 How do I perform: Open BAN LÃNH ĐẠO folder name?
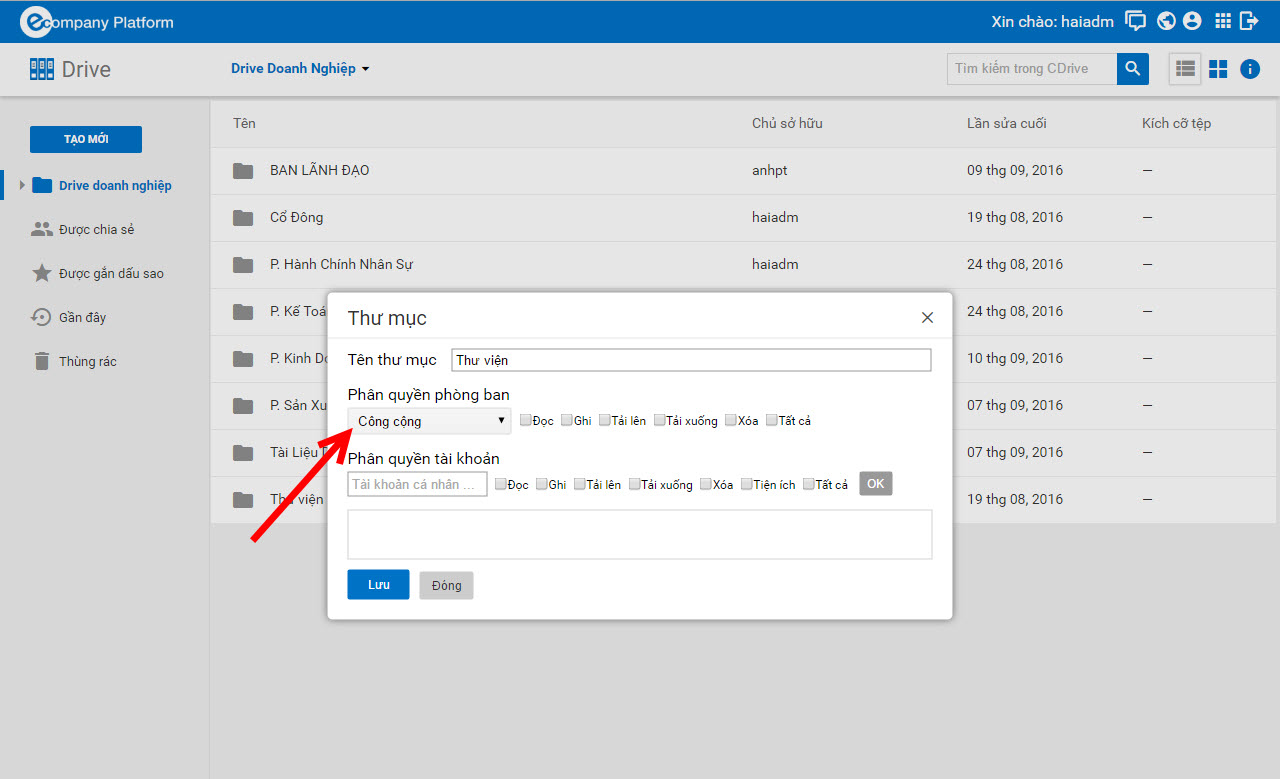tap(319, 171)
